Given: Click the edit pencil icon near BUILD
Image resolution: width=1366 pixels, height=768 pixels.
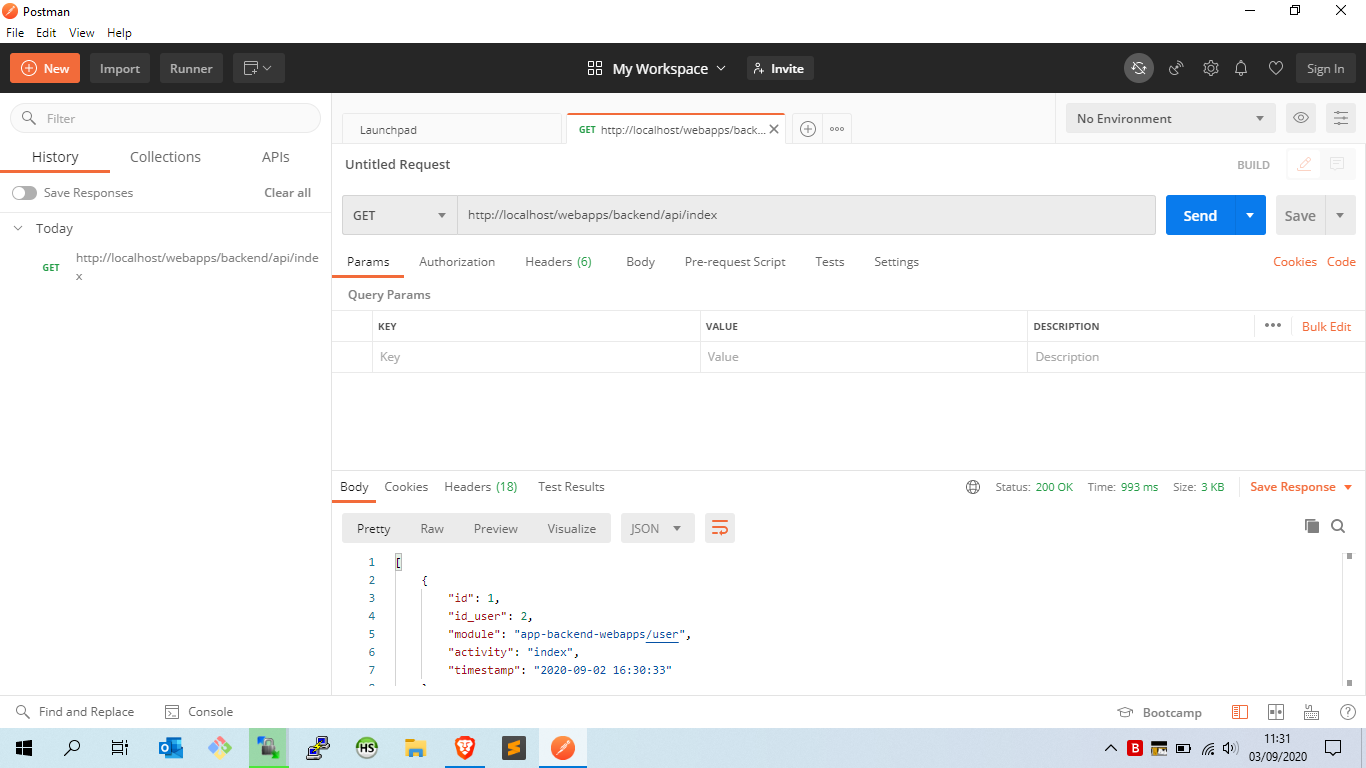Looking at the screenshot, I should click(1304, 164).
